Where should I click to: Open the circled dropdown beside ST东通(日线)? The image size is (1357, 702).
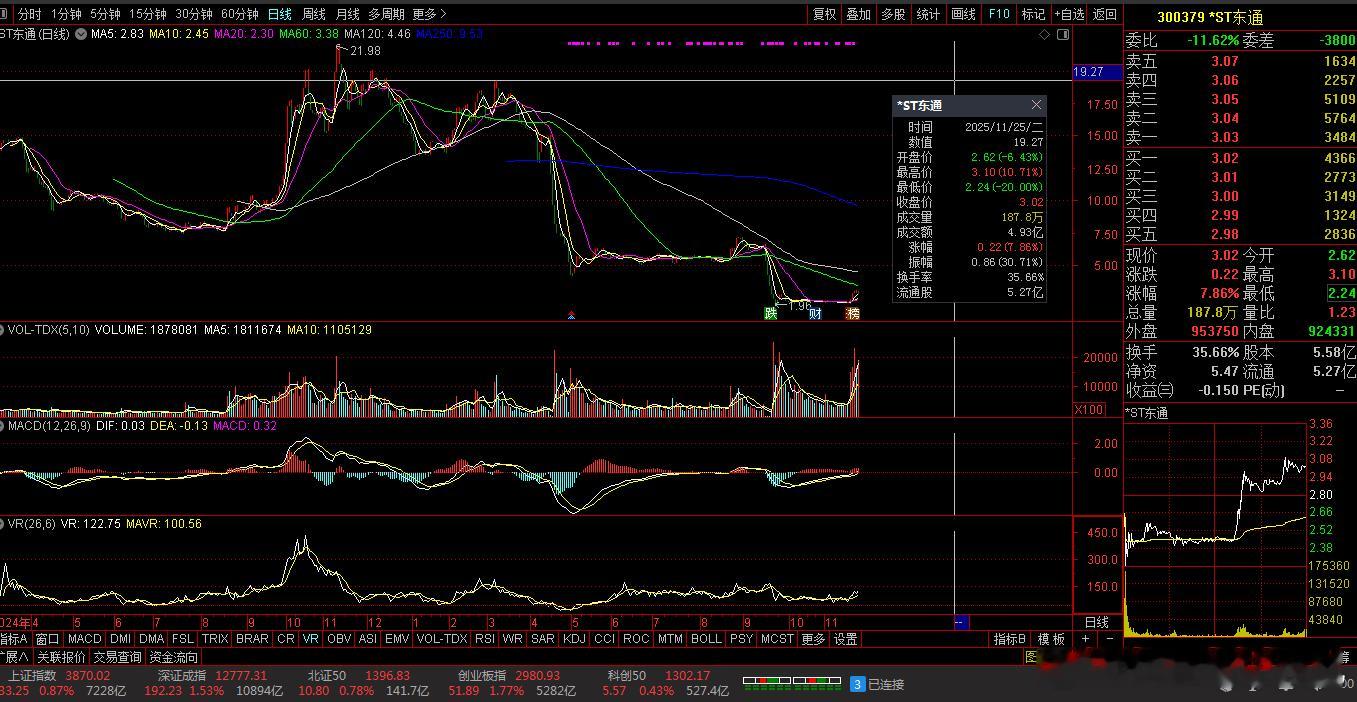click(79, 34)
